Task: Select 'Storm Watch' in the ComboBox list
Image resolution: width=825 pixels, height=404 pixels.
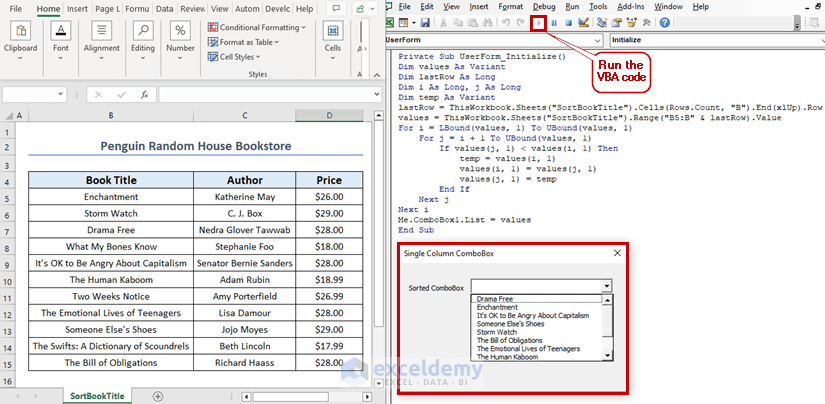Action: [x=497, y=332]
